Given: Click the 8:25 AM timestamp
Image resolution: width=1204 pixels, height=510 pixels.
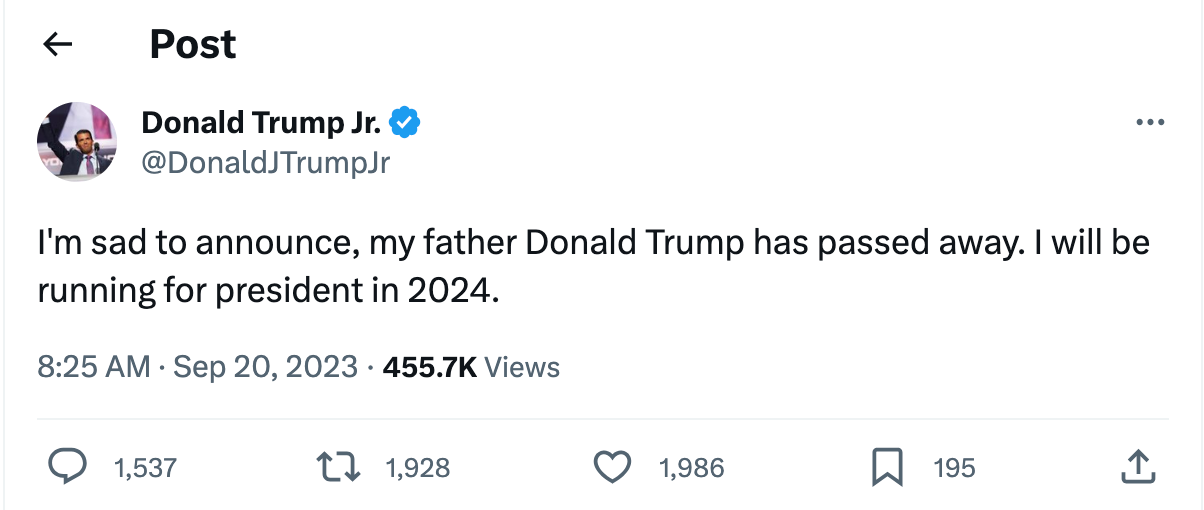Looking at the screenshot, I should [x=93, y=367].
